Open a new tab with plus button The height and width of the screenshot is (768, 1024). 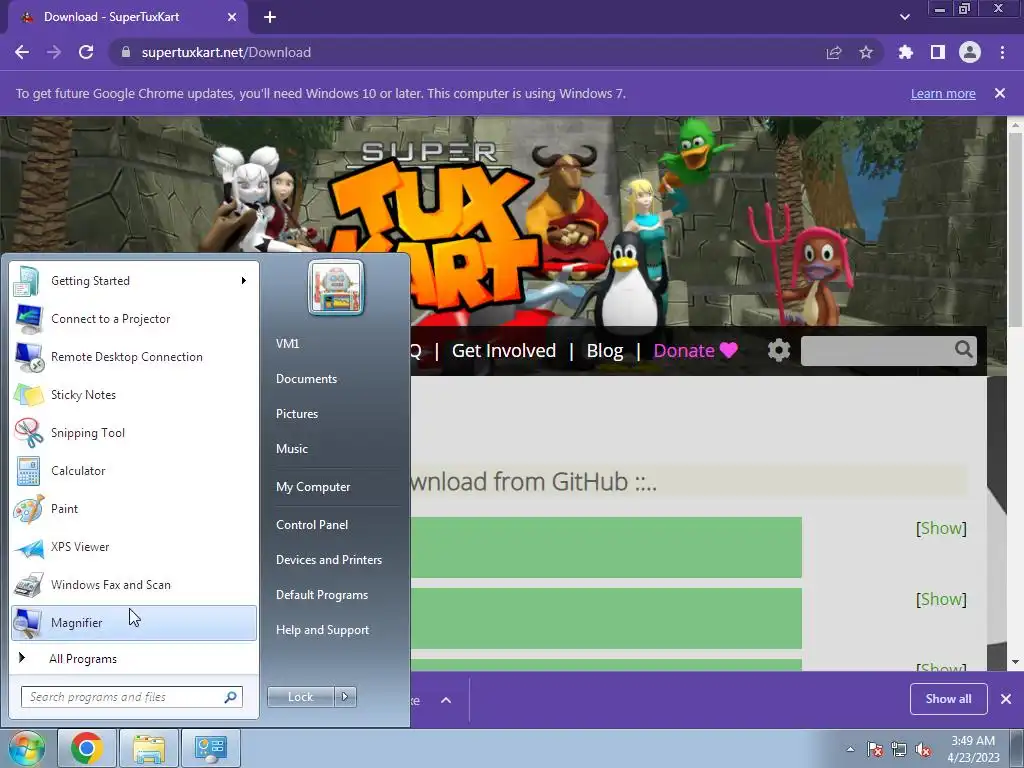(270, 17)
